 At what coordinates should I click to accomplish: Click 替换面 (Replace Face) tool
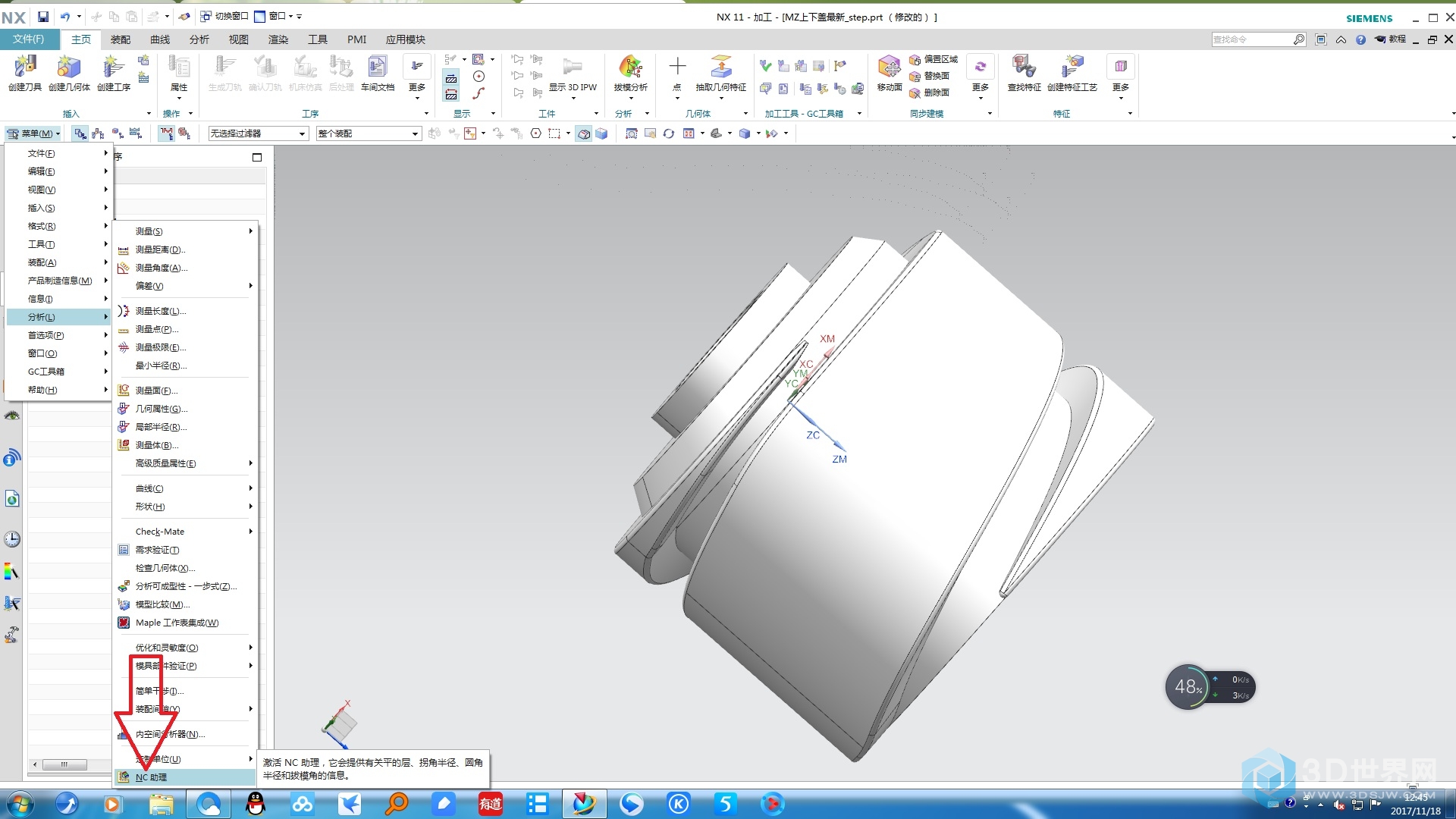pyautogui.click(x=930, y=76)
